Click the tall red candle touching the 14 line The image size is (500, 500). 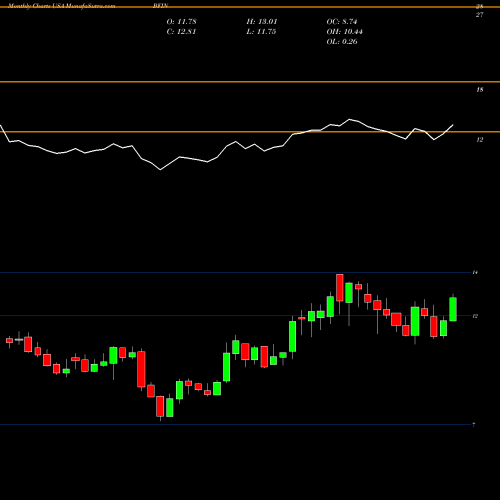[340, 288]
